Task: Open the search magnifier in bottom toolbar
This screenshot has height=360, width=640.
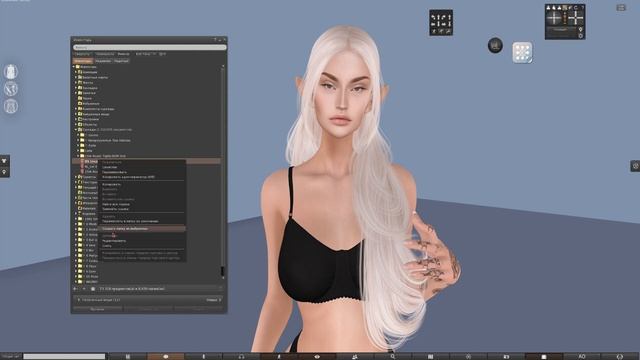Action: point(393,356)
